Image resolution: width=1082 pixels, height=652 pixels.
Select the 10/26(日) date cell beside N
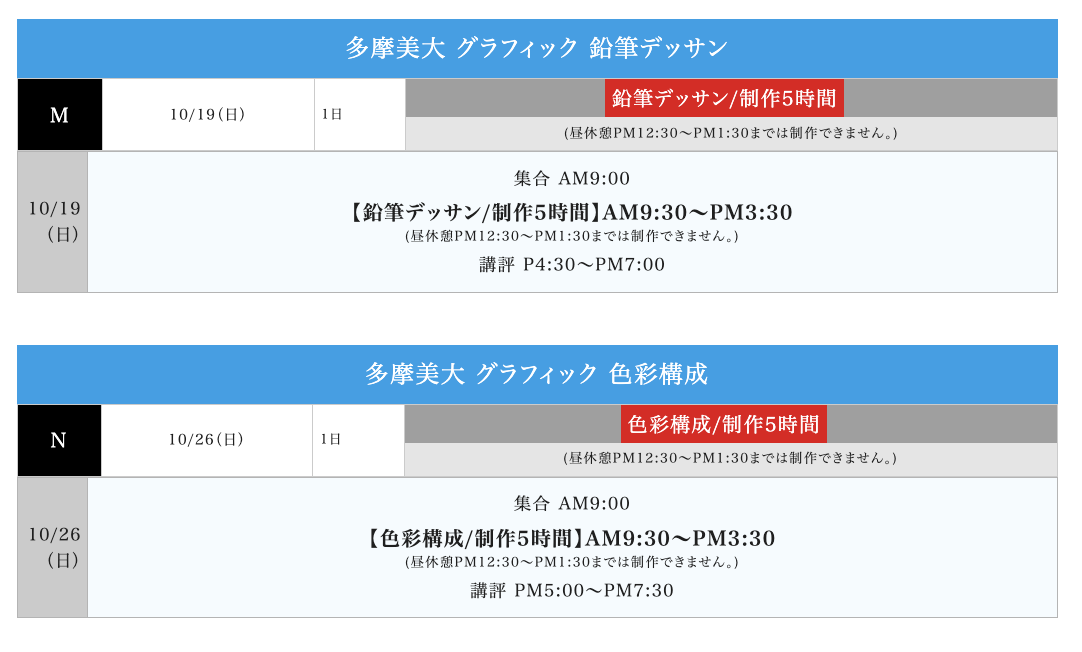click(206, 440)
